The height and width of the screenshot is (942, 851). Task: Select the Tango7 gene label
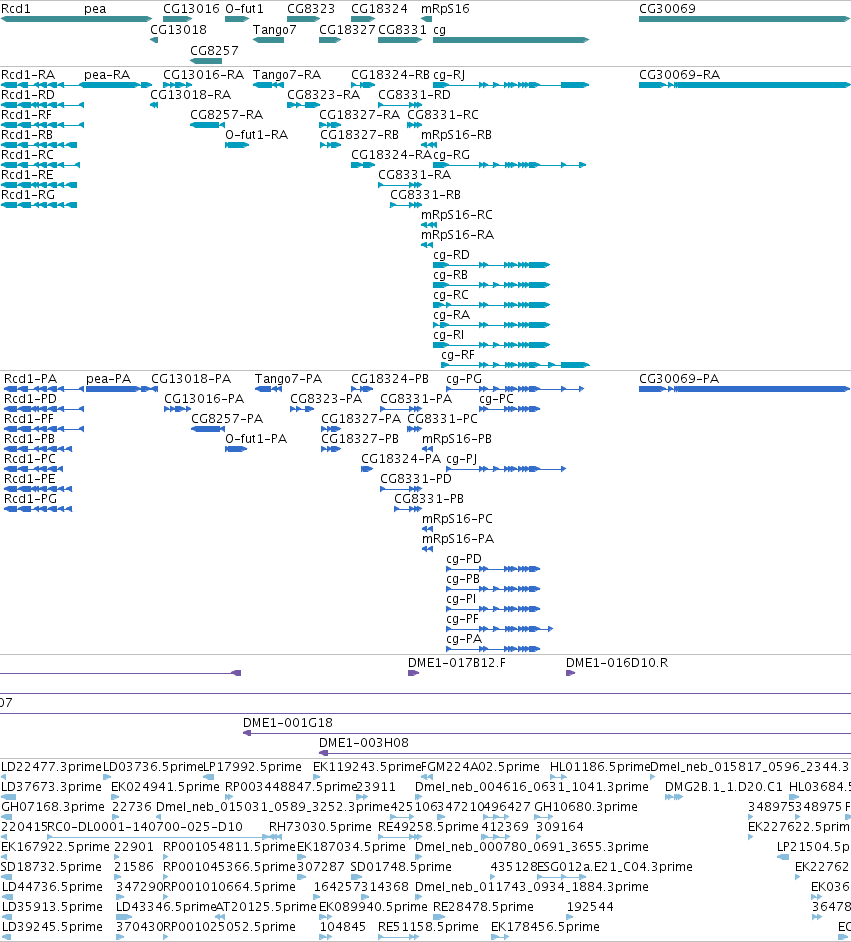275,29
